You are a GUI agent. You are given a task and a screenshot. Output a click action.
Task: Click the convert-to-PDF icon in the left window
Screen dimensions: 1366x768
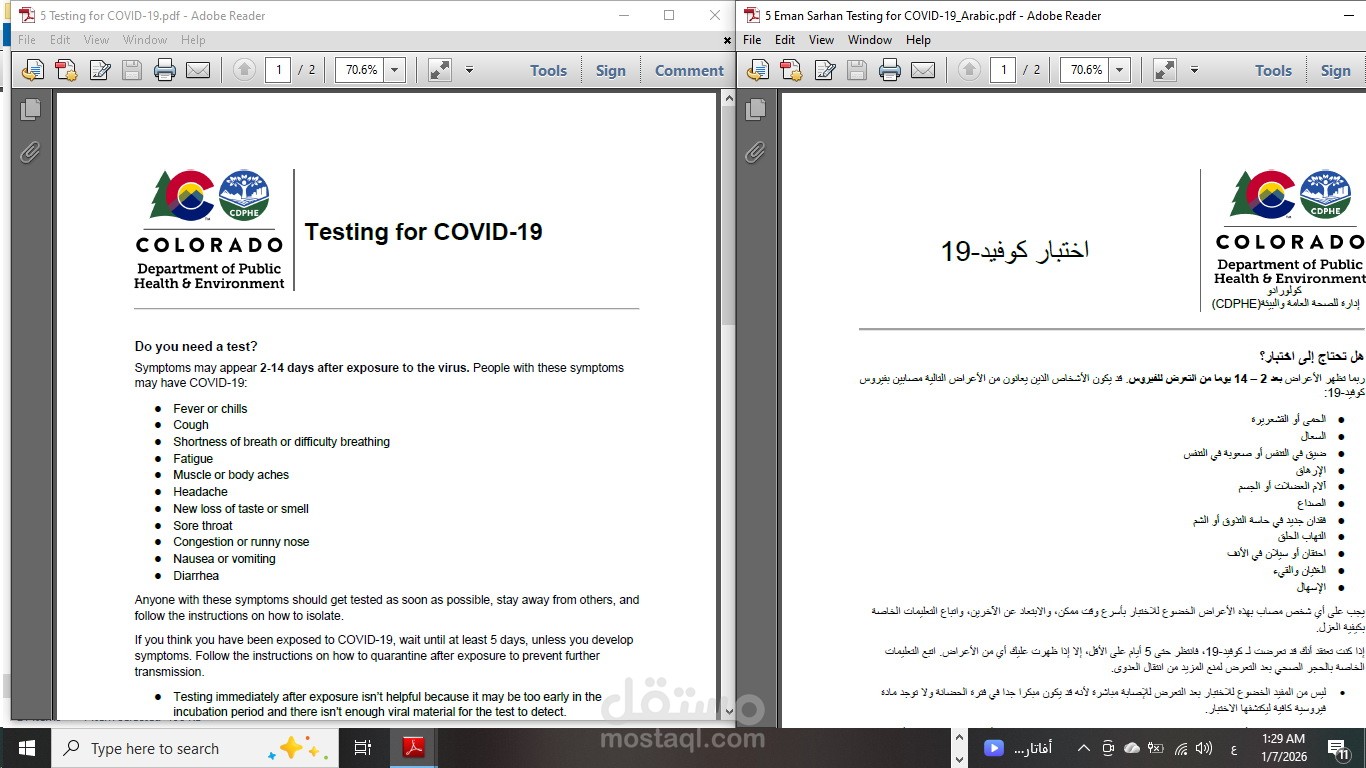click(33, 70)
